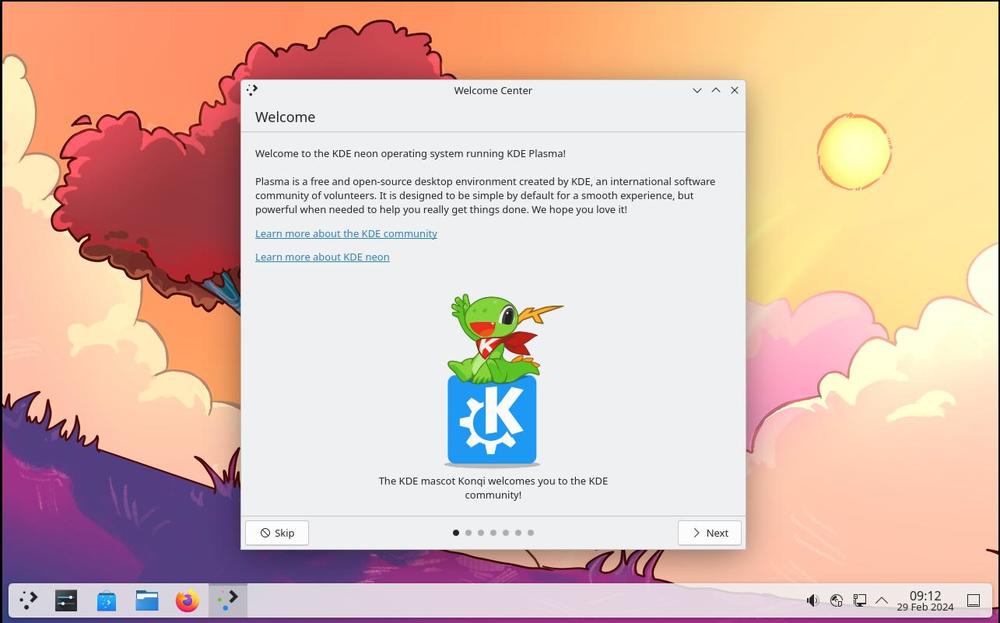This screenshot has width=1000, height=623.
Task: Open 'Learn more about the KDE community' link
Action: [346, 233]
